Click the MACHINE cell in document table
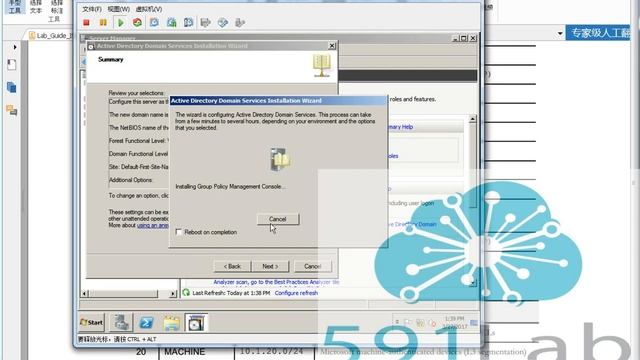This screenshot has width=640, height=360. 184,352
